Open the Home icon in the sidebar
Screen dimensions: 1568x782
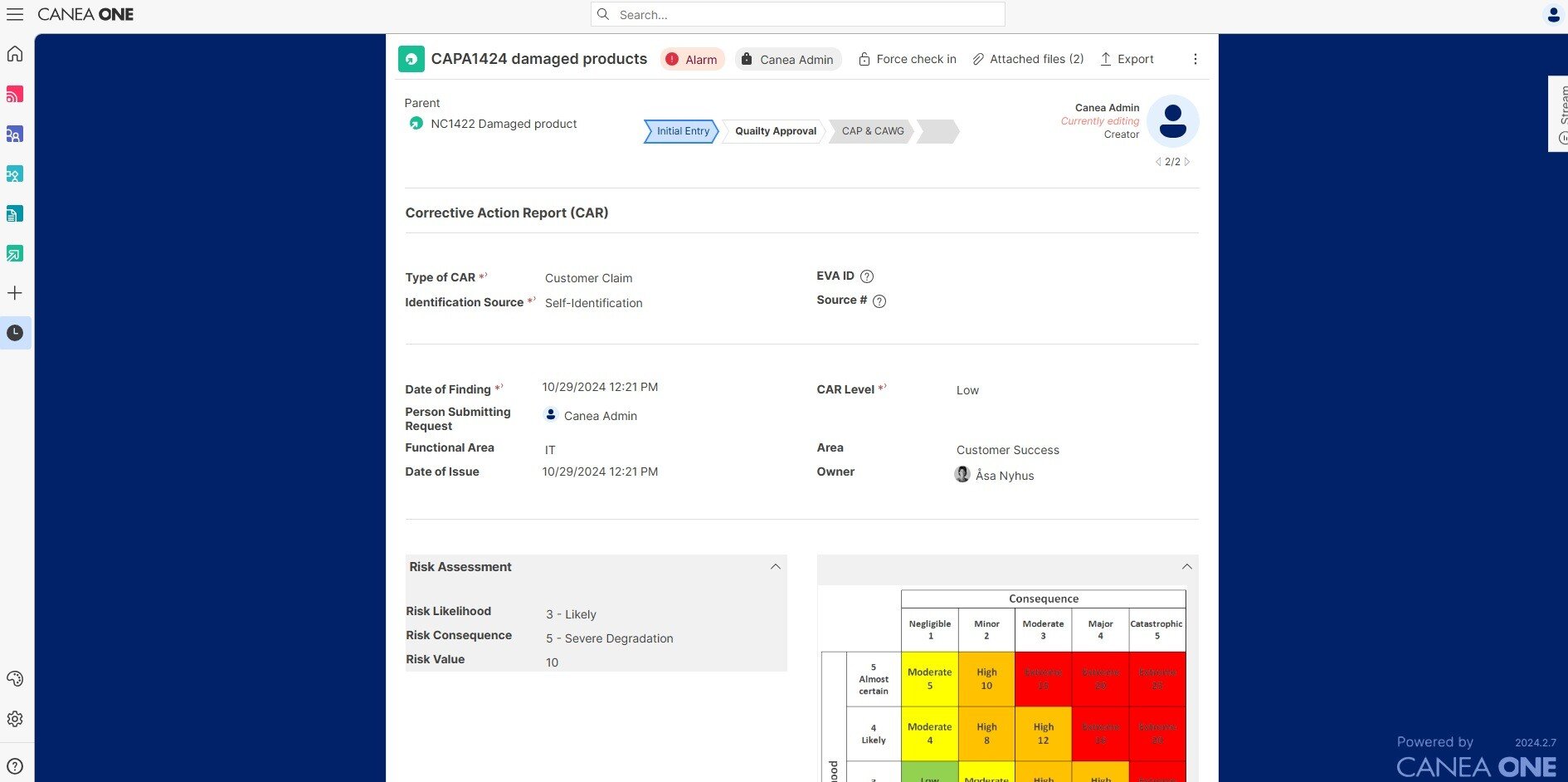pyautogui.click(x=14, y=53)
